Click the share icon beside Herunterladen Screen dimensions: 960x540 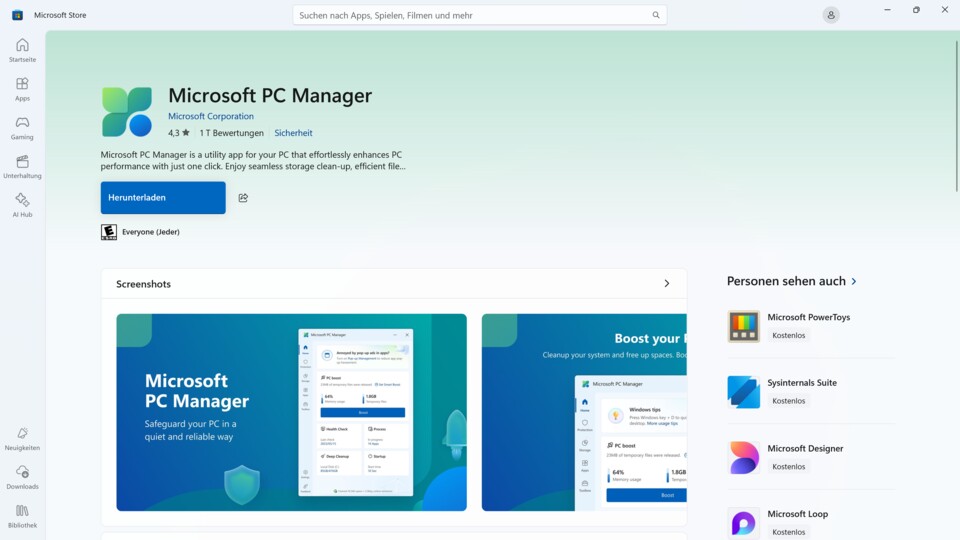coord(243,198)
